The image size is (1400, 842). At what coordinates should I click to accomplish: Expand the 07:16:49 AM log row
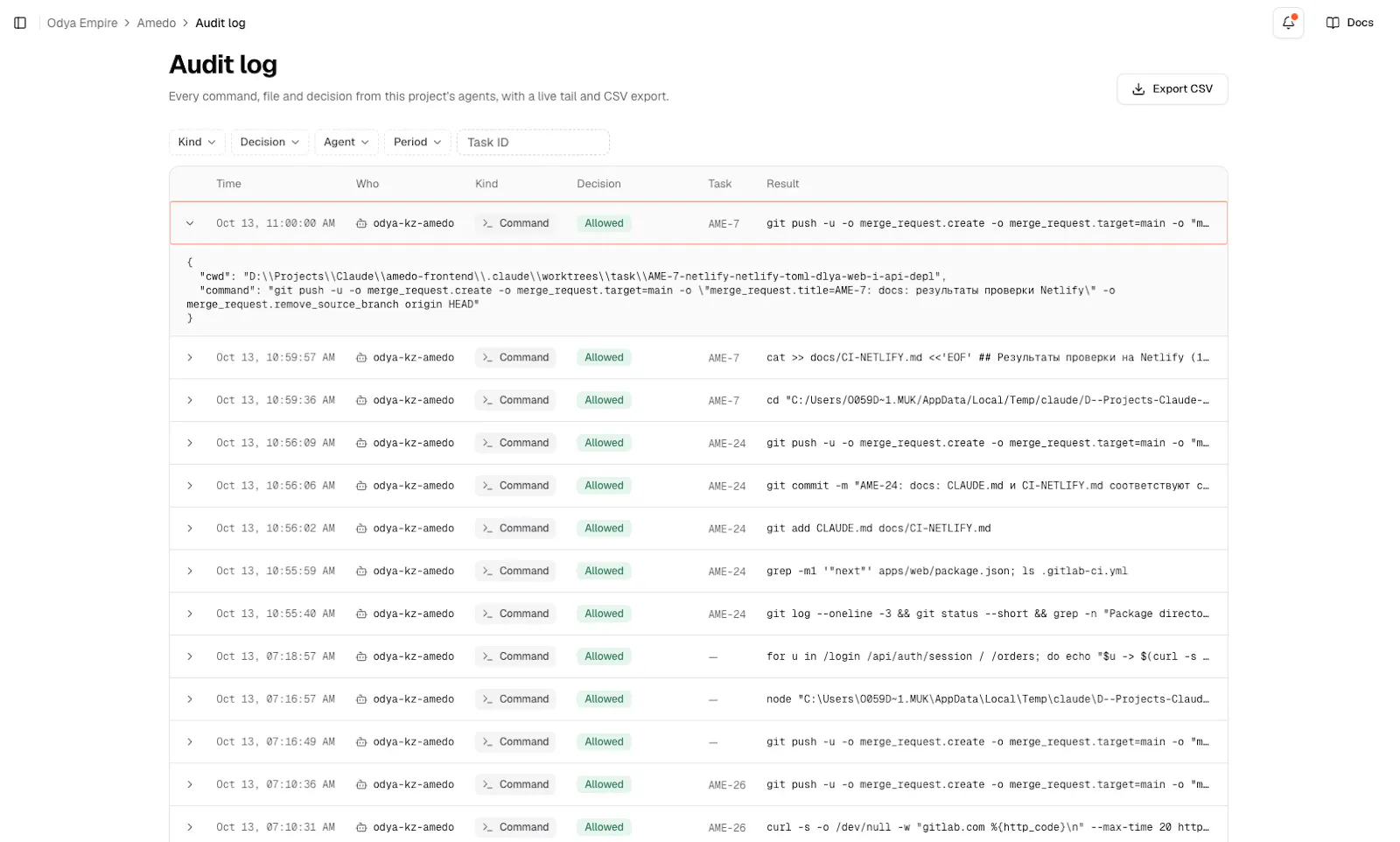pyautogui.click(x=190, y=742)
